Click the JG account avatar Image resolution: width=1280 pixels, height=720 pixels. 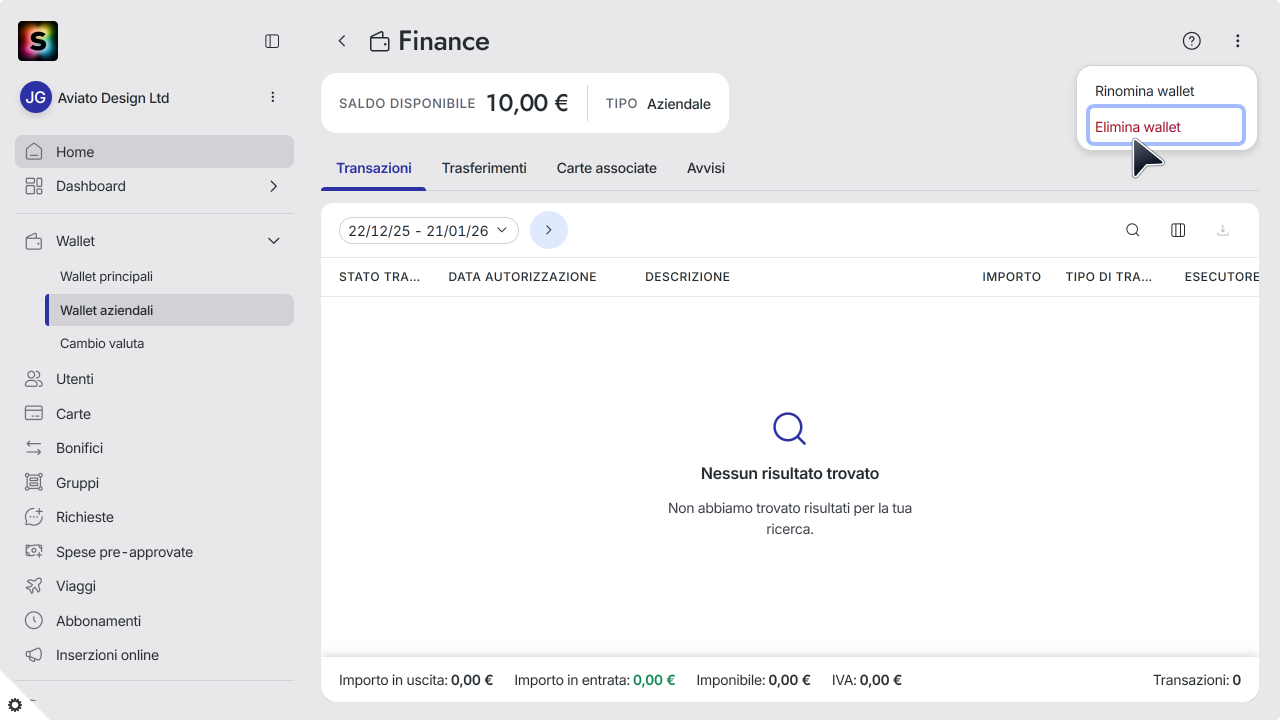tap(36, 98)
